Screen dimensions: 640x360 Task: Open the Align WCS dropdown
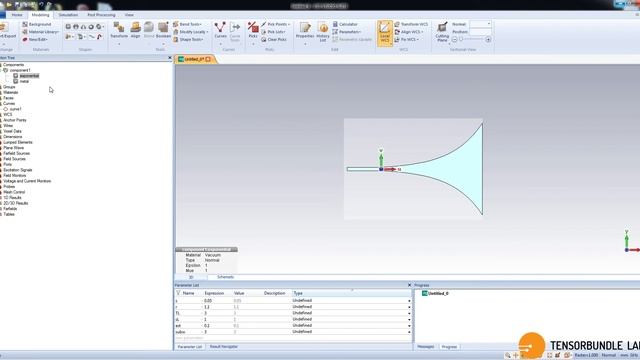pos(409,32)
